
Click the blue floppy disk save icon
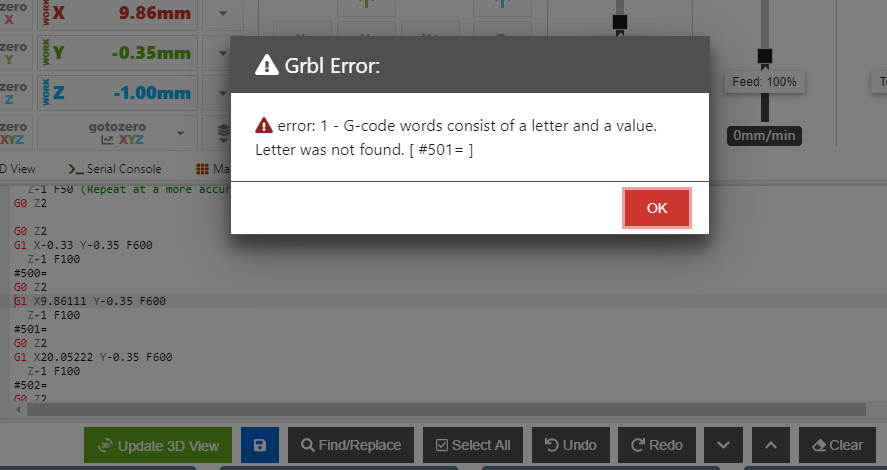tap(260, 445)
